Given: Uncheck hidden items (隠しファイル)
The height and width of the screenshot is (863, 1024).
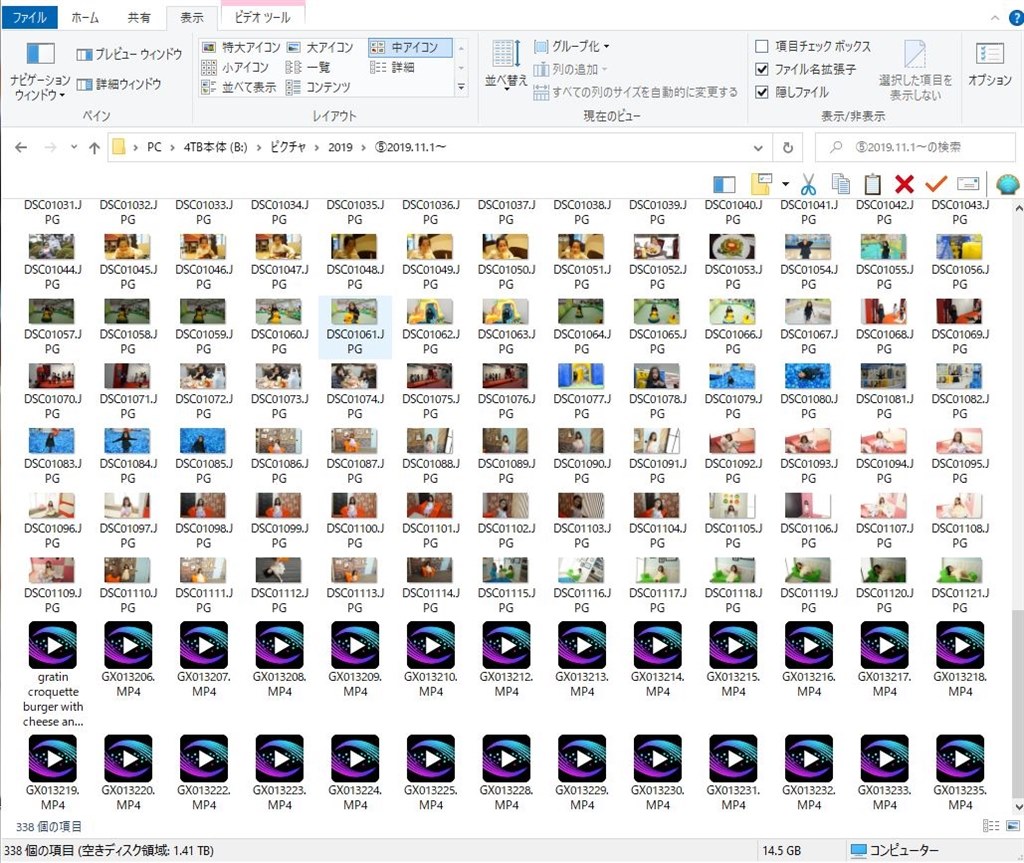Looking at the screenshot, I should point(792,92).
